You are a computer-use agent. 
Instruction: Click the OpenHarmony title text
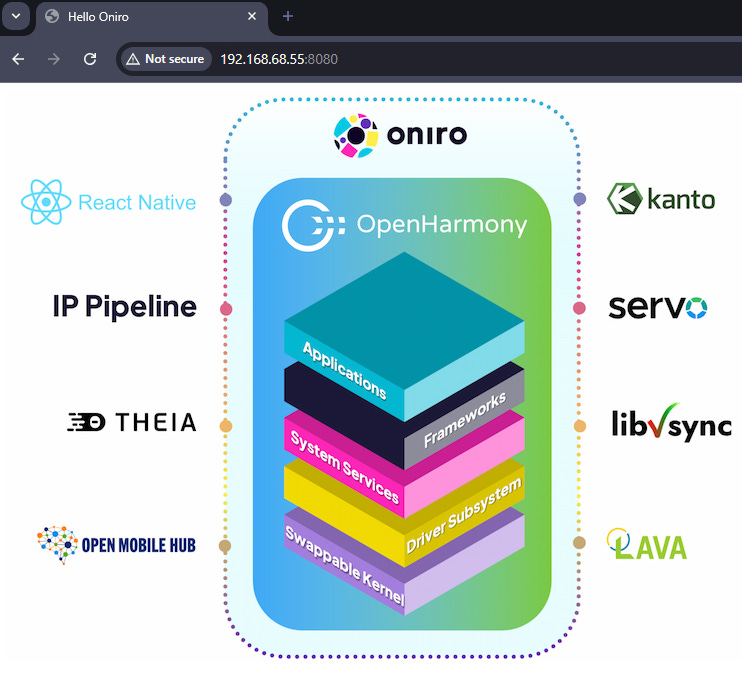coord(442,225)
